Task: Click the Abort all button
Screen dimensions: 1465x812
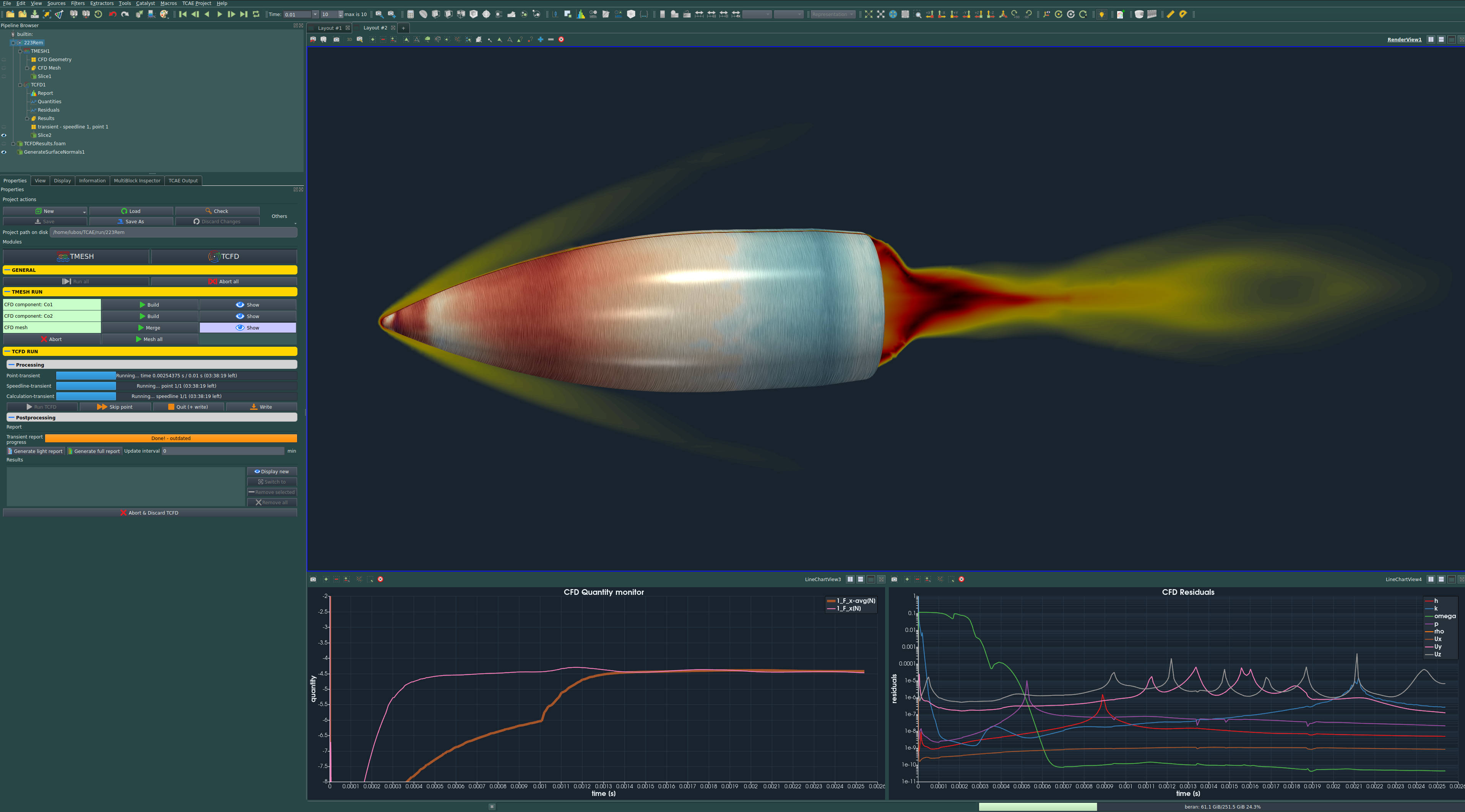Action: pyautogui.click(x=224, y=281)
